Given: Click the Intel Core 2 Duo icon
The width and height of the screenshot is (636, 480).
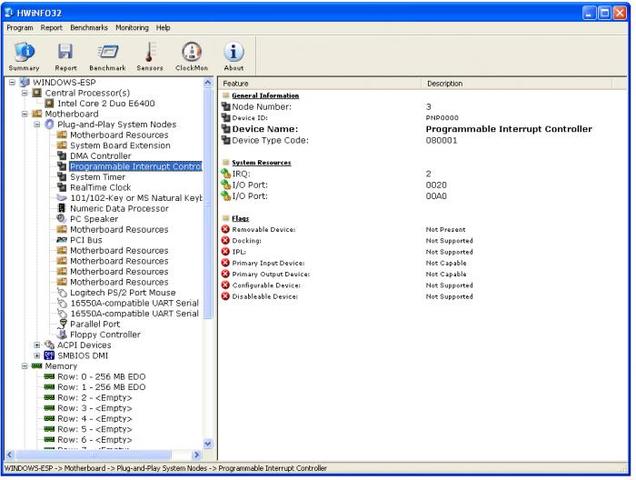Looking at the screenshot, I should pos(49,103).
